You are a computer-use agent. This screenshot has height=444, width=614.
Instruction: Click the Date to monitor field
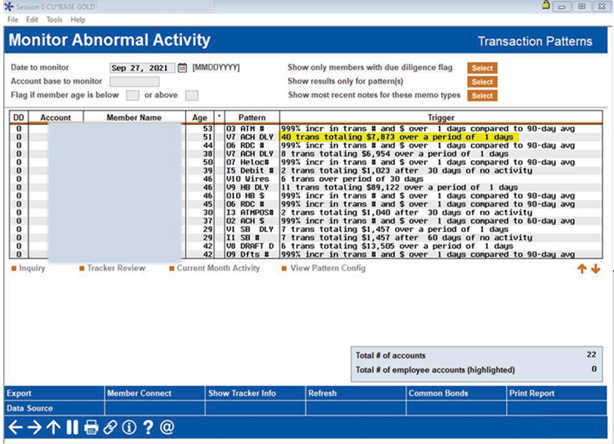click(x=142, y=68)
